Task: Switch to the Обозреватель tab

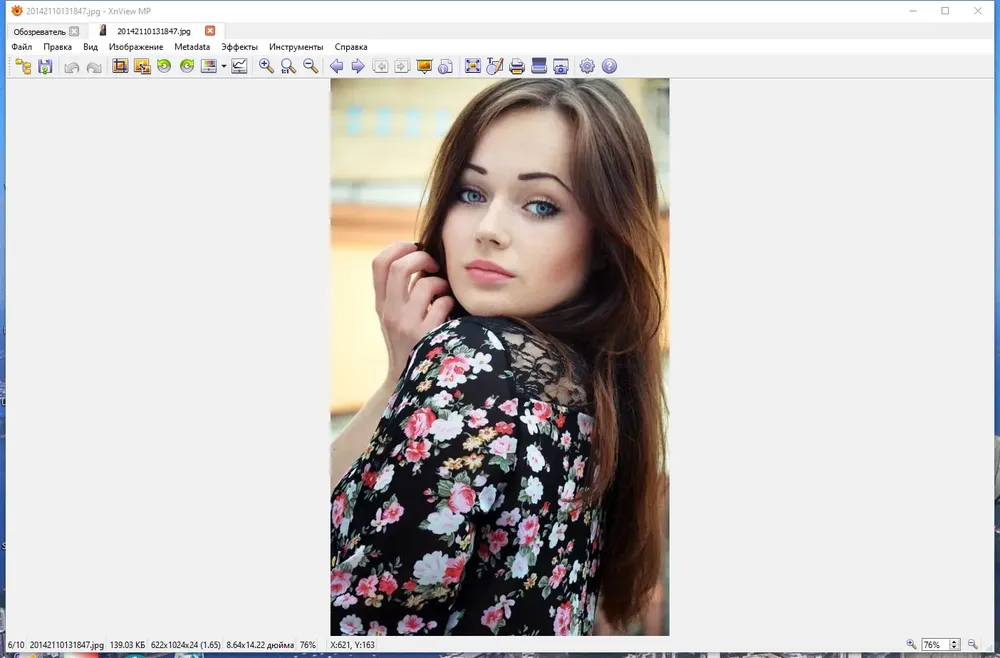Action: point(40,31)
